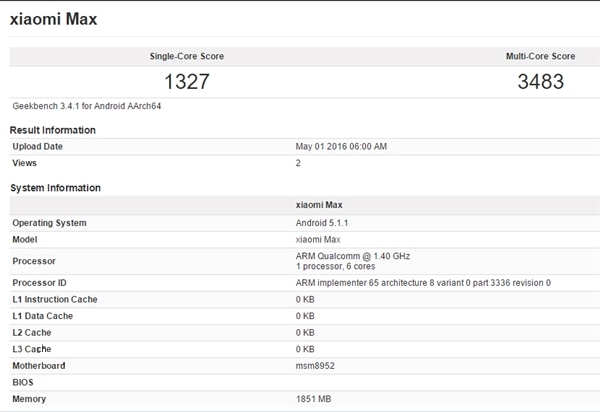Click the multi-core value 3483
The height and width of the screenshot is (412, 600).
coord(540,81)
